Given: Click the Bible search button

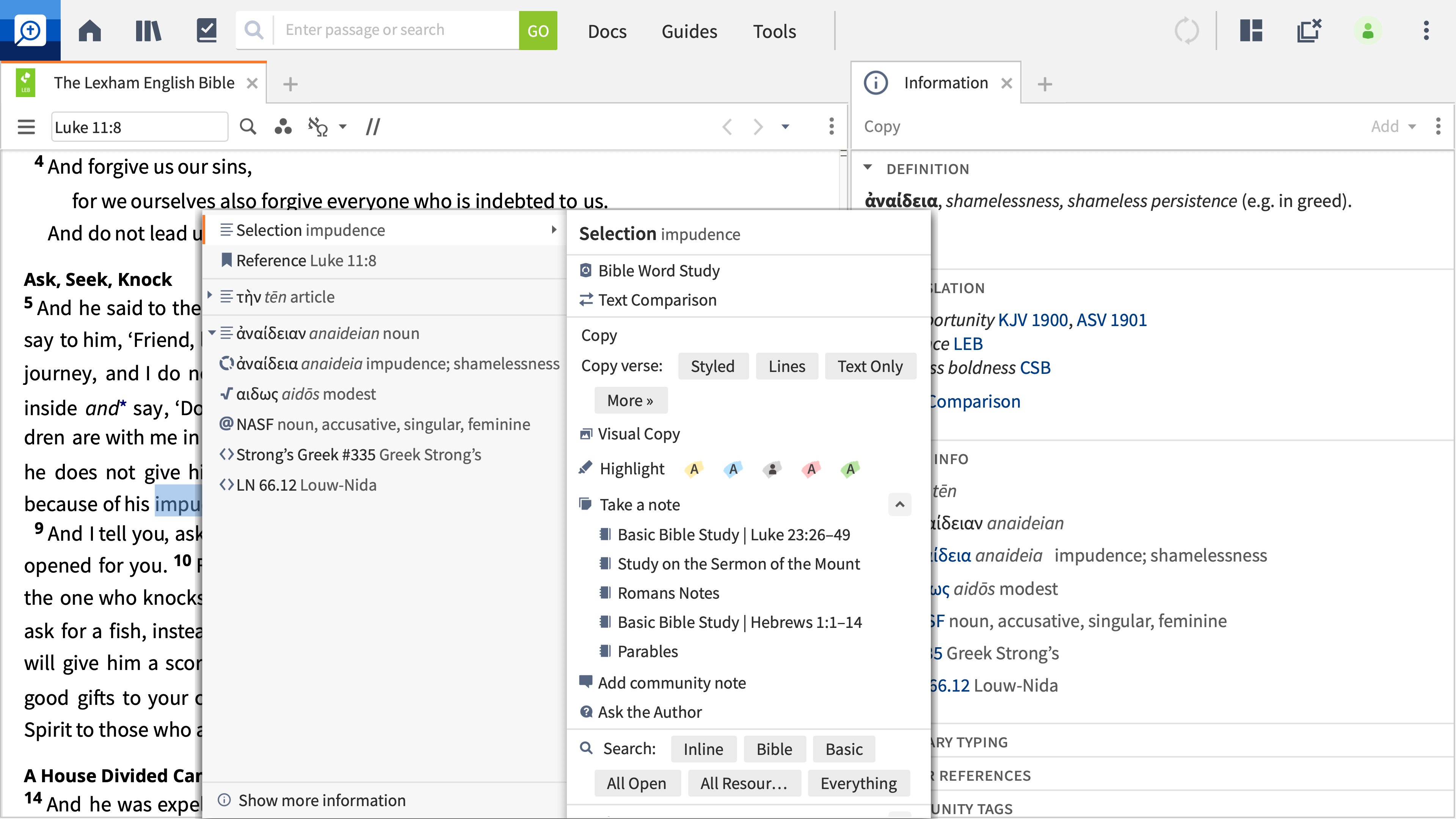Looking at the screenshot, I should click(x=774, y=749).
